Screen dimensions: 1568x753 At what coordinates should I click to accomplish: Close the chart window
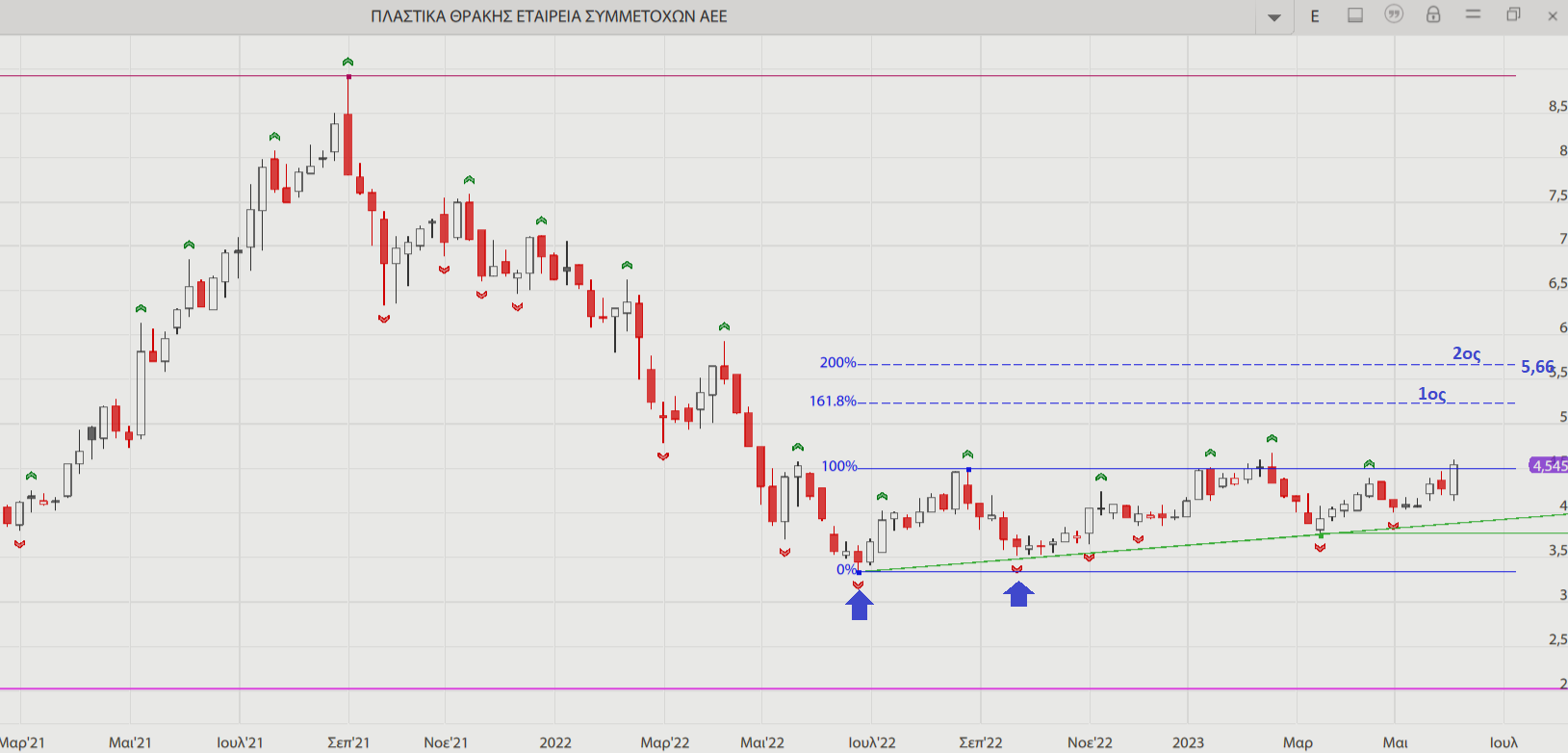[1553, 15]
